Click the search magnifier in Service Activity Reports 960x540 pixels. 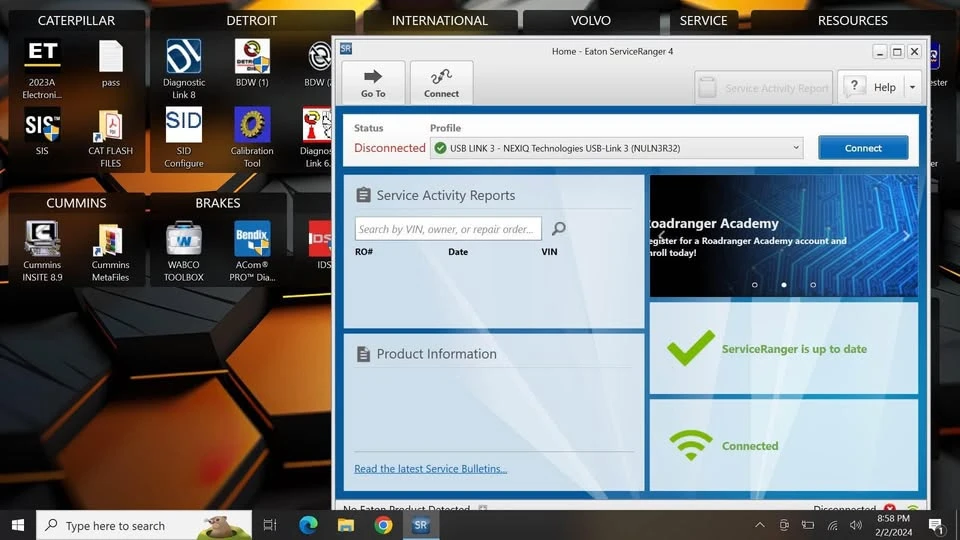coord(558,228)
